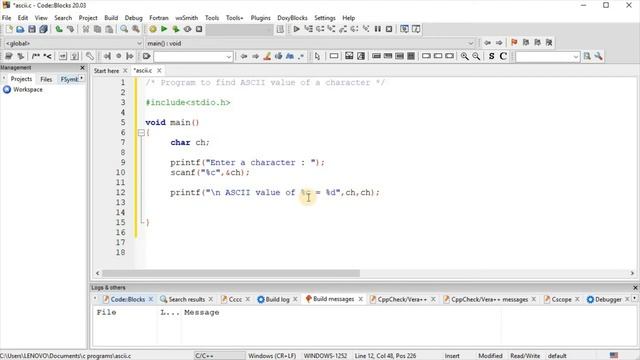Image resolution: width=640 pixels, height=360 pixels.
Task: Click the Clear all bookmarks icon
Action: pos(549,42)
